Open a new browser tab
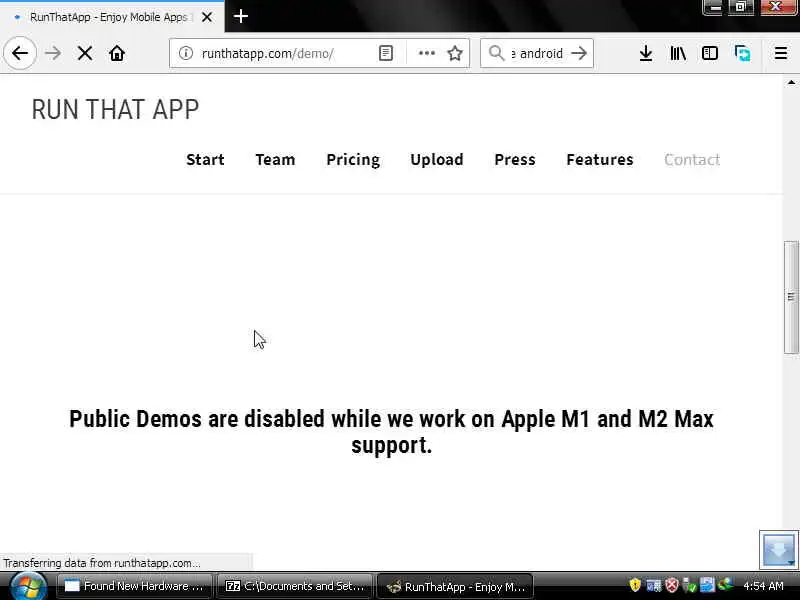 pos(241,16)
